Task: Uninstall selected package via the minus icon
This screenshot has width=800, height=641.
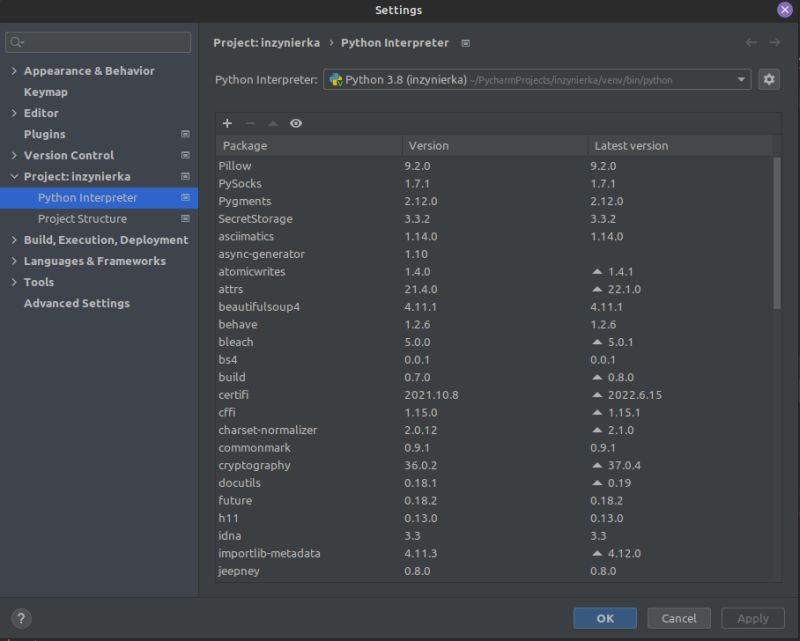Action: click(x=249, y=123)
